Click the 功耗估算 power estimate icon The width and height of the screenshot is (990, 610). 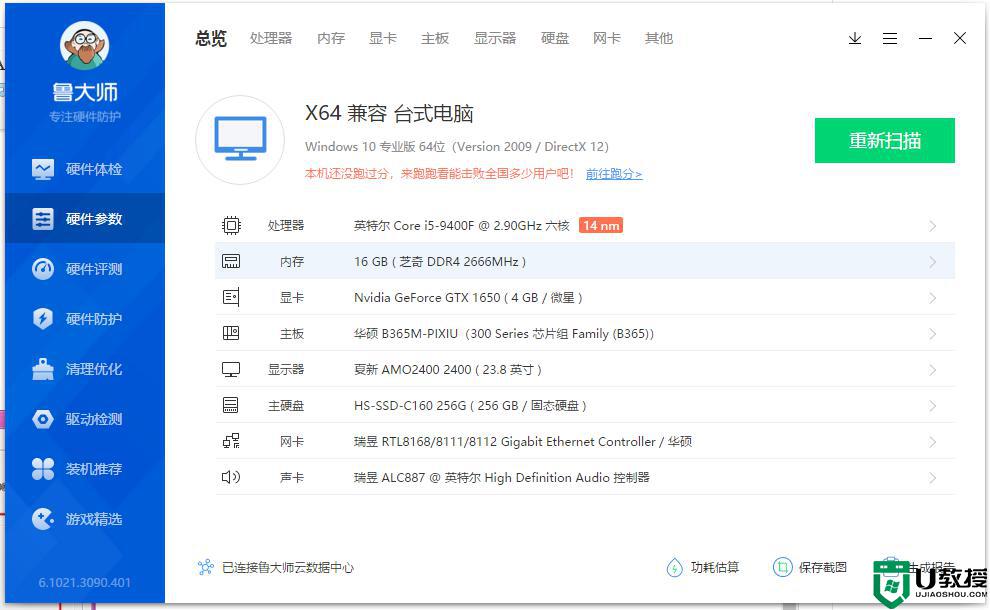click(x=675, y=568)
